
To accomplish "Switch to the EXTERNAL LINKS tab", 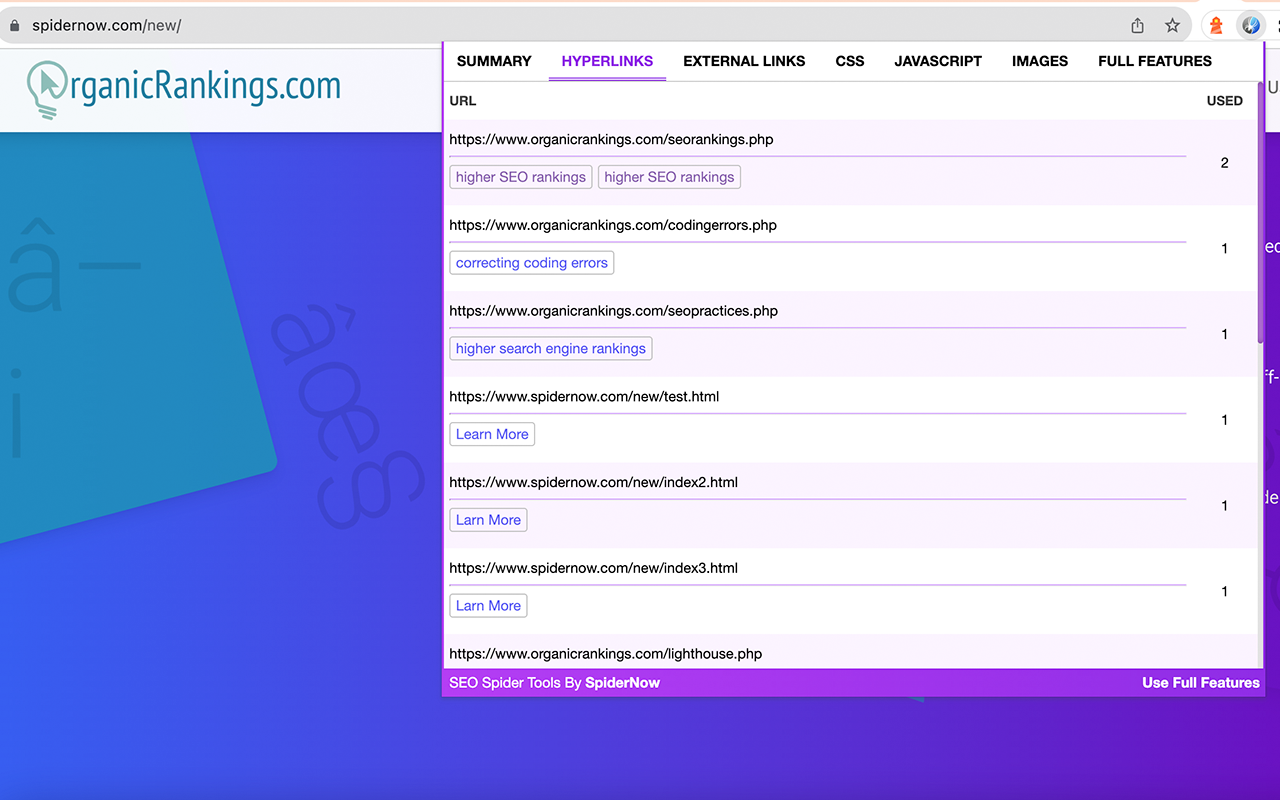I will (744, 61).
